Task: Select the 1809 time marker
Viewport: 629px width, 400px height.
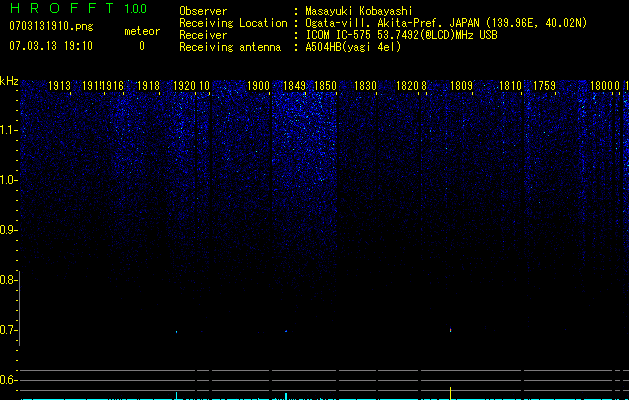Action: point(461,86)
